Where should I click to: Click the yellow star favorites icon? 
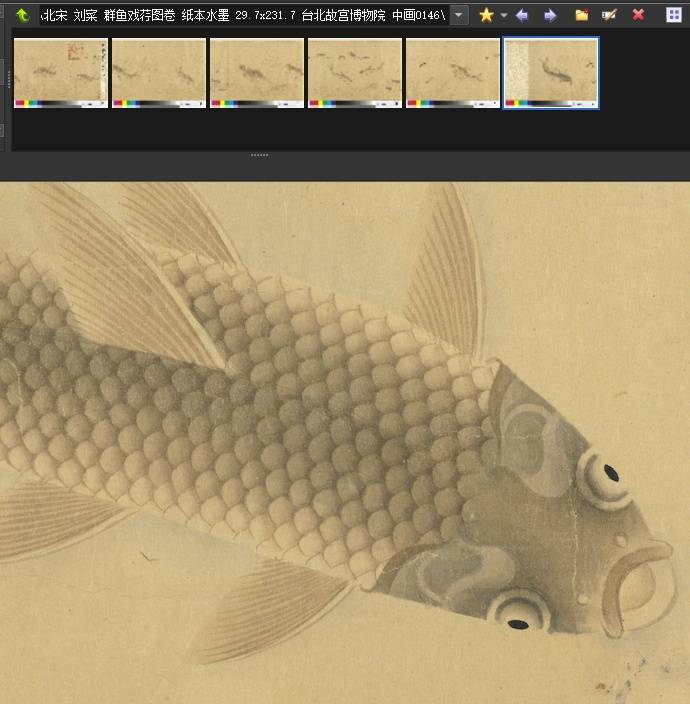(486, 15)
